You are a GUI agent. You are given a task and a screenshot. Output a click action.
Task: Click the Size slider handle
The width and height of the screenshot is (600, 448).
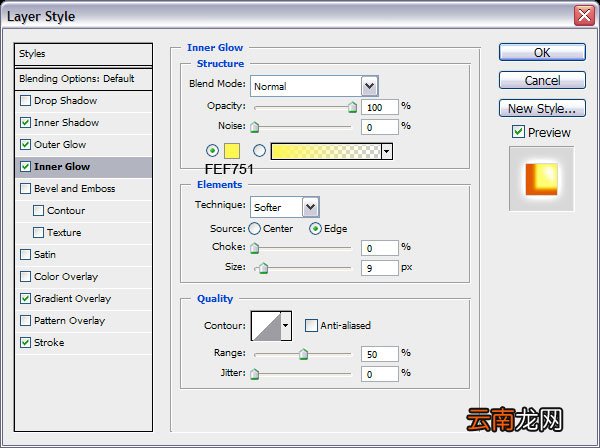tap(263, 268)
